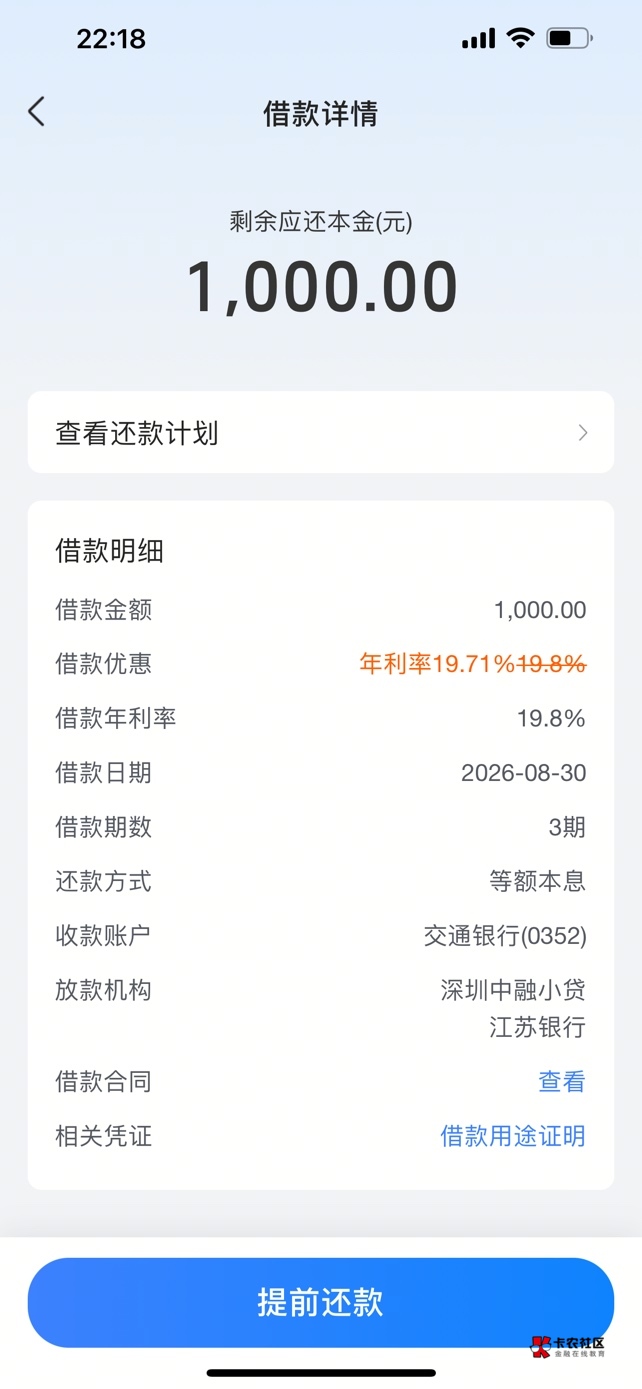Tap the cellular signal bars icon

pyautogui.click(x=478, y=39)
